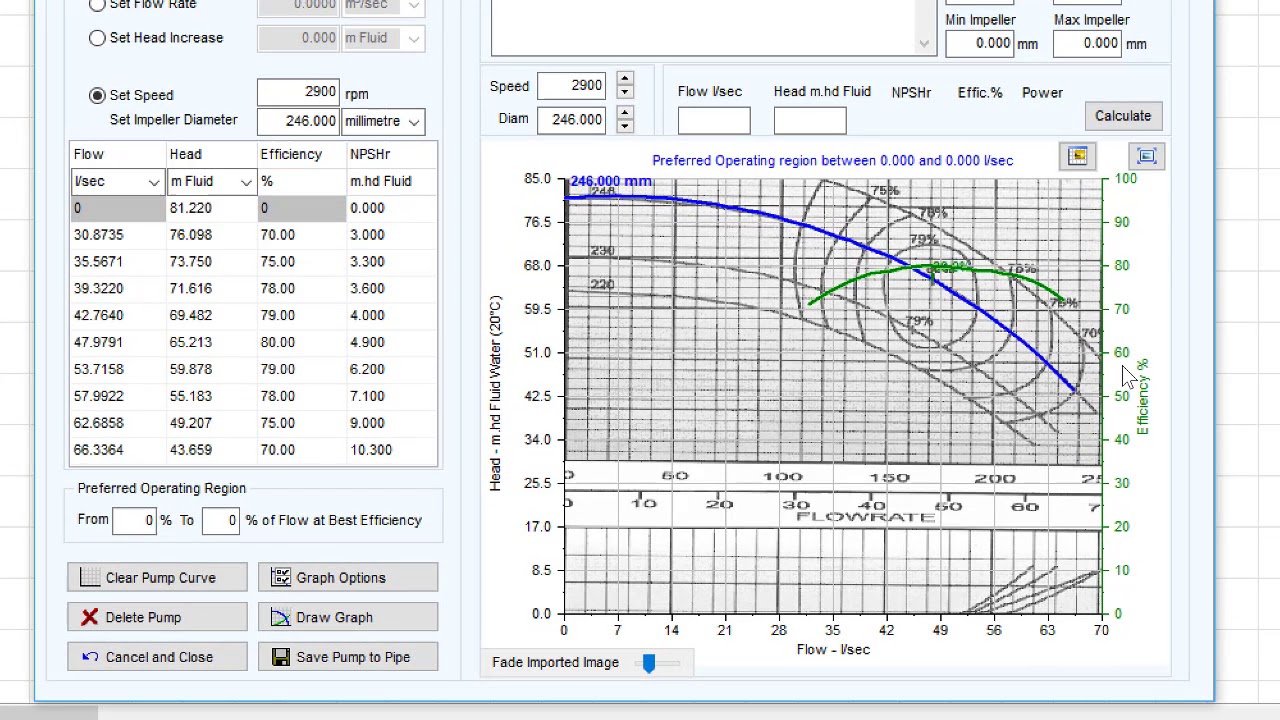
Task: Click the 246.000 mm curve label on graph
Action: coord(611,181)
